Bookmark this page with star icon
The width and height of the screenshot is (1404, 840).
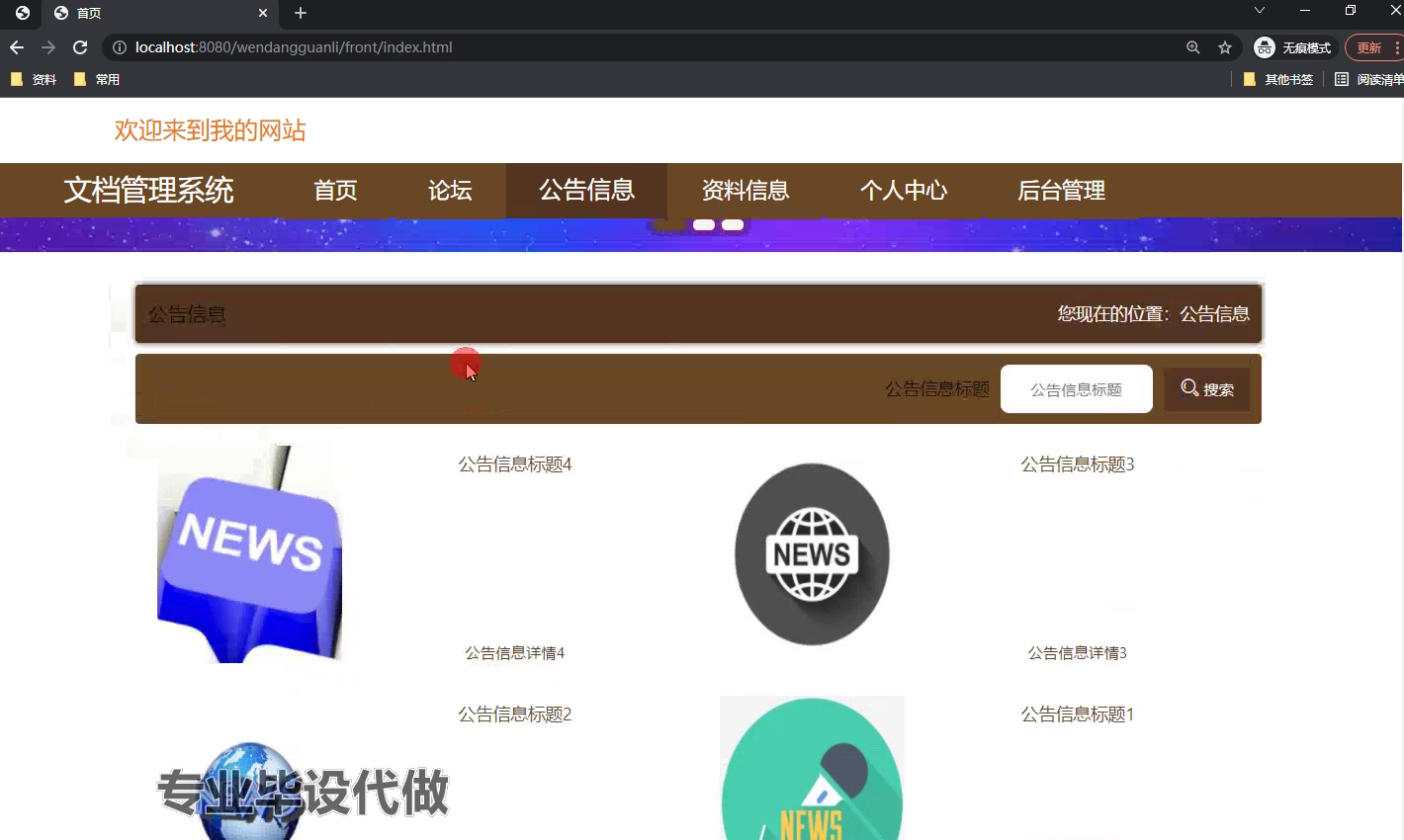point(1225,47)
